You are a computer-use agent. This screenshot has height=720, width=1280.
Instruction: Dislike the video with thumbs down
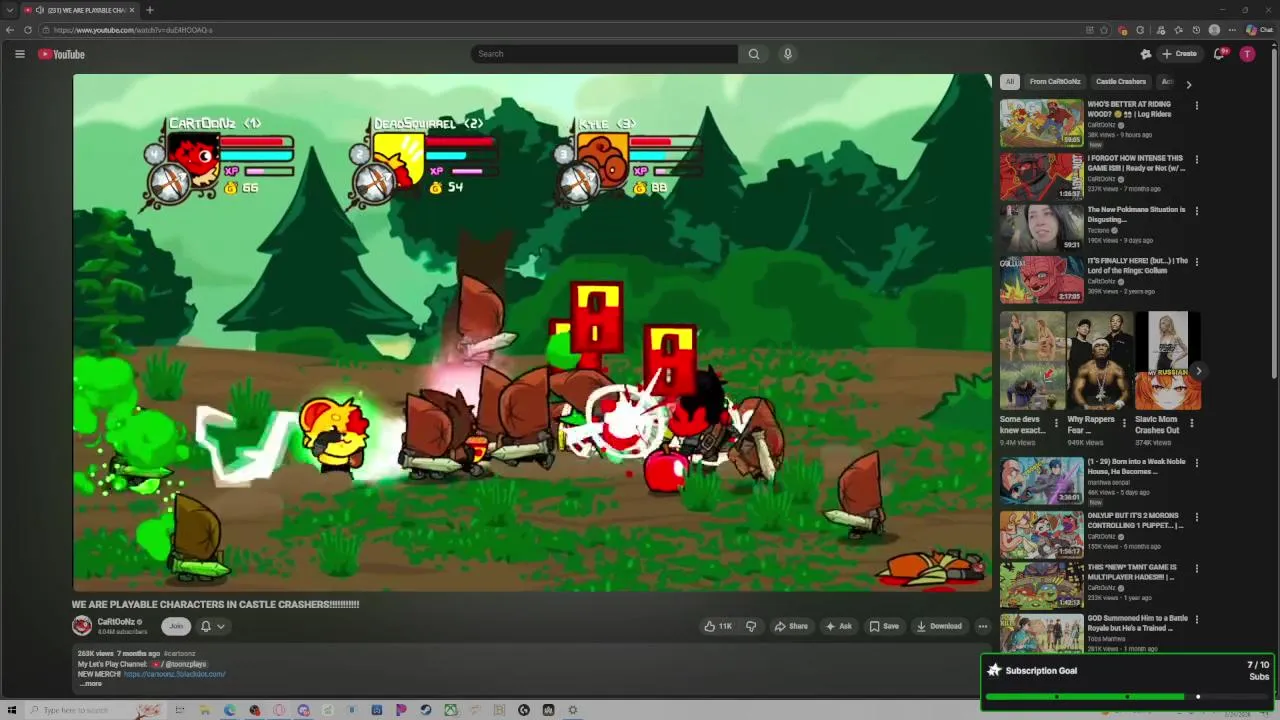coord(751,626)
